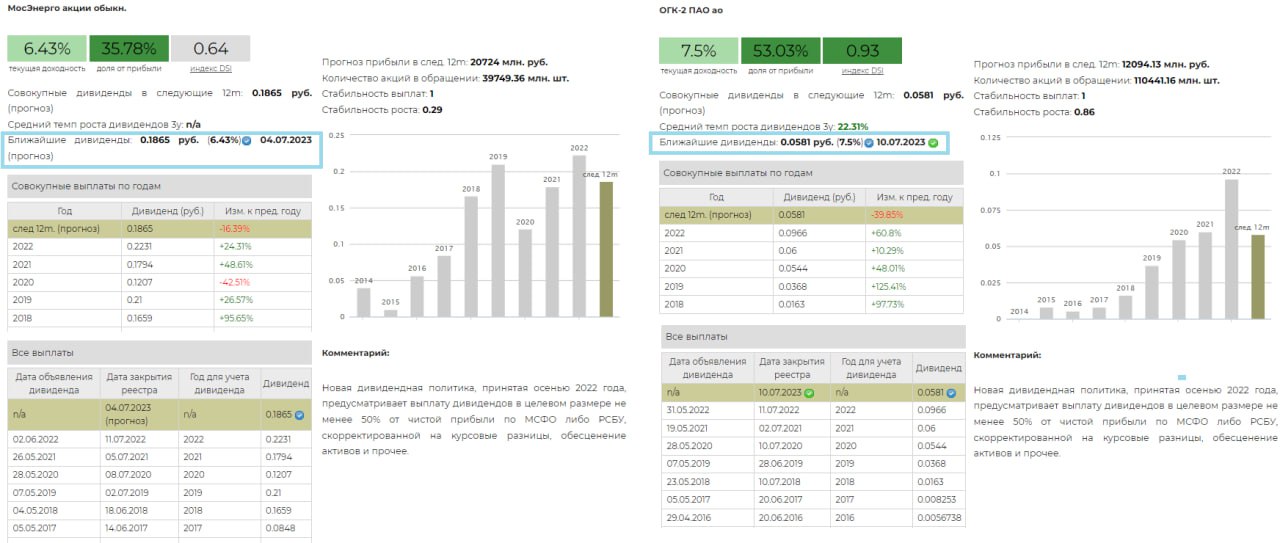Click Mosenergo declaration date 26.05.2021

tap(35, 457)
